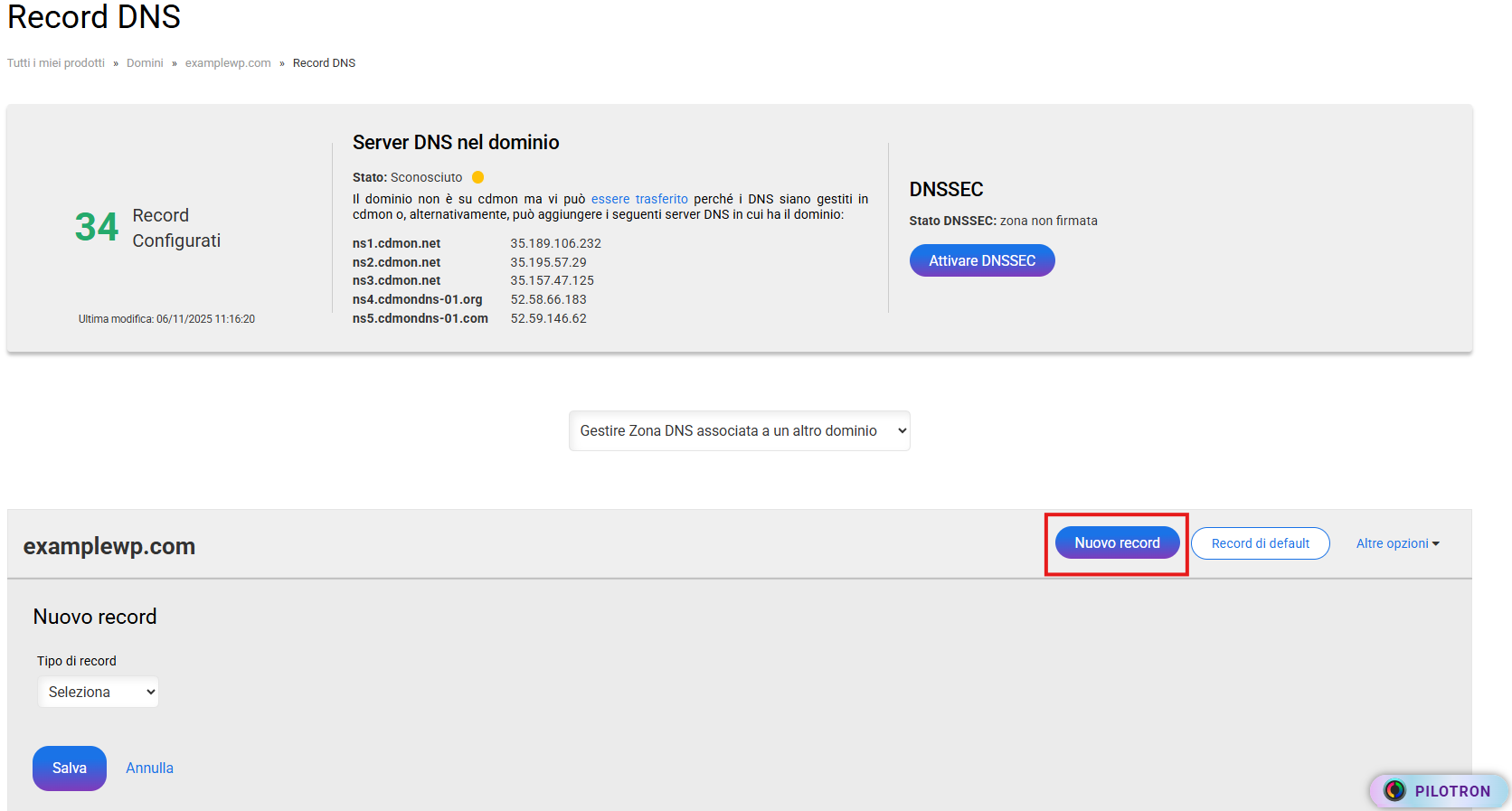1512x811 pixels.
Task: Click the examplewp.com zone heading
Action: [109, 546]
